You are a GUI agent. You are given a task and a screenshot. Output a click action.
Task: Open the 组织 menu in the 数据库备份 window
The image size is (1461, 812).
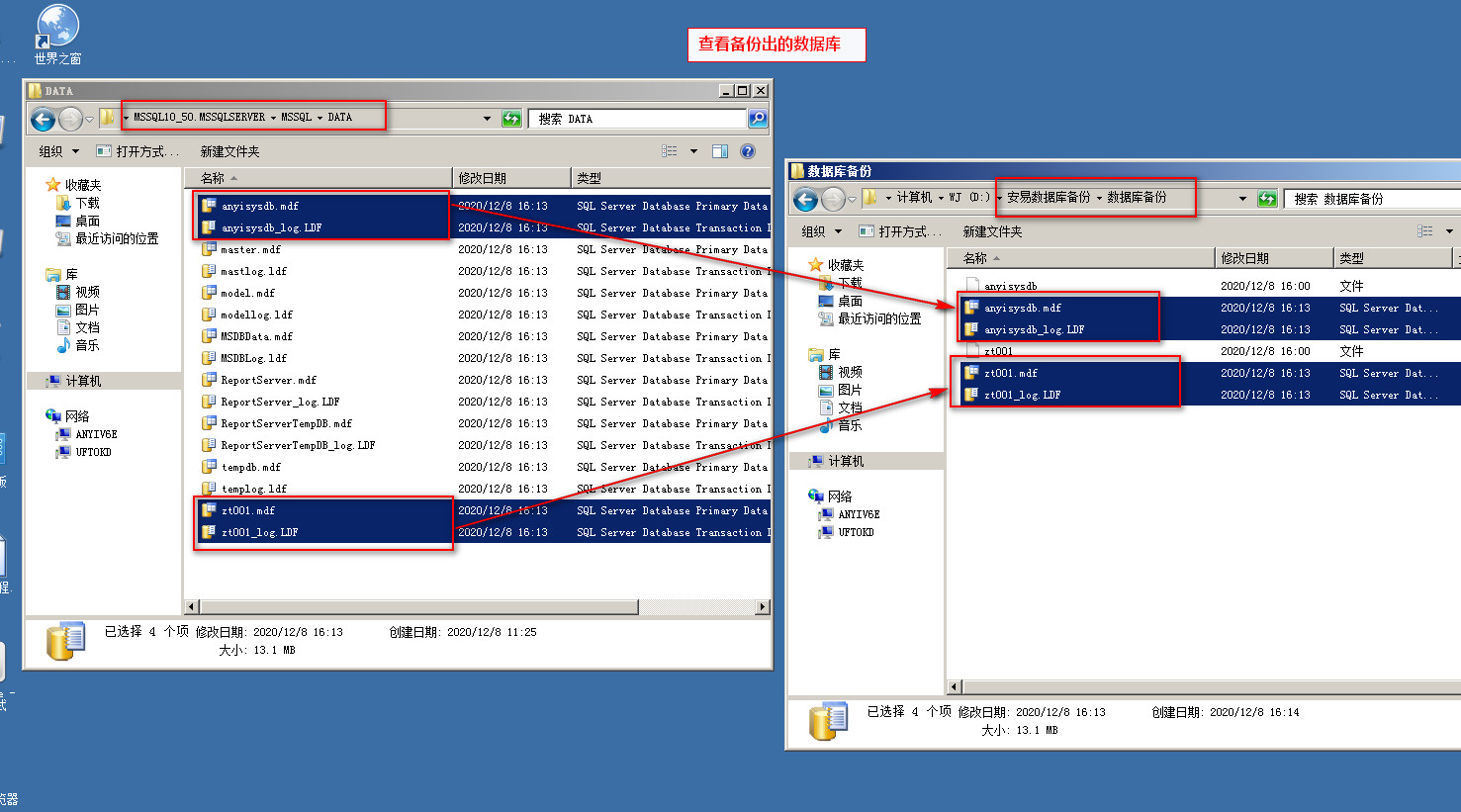tap(821, 231)
